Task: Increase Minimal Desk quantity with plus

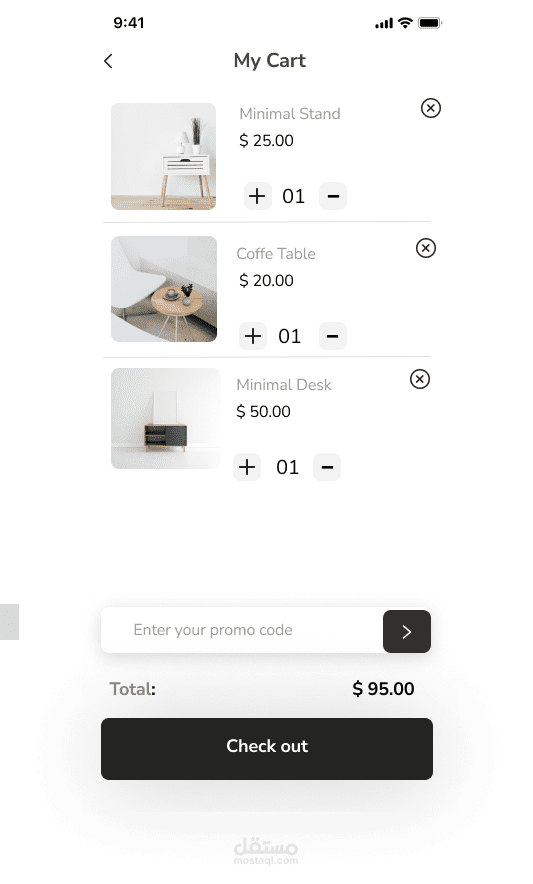Action: tap(247, 467)
